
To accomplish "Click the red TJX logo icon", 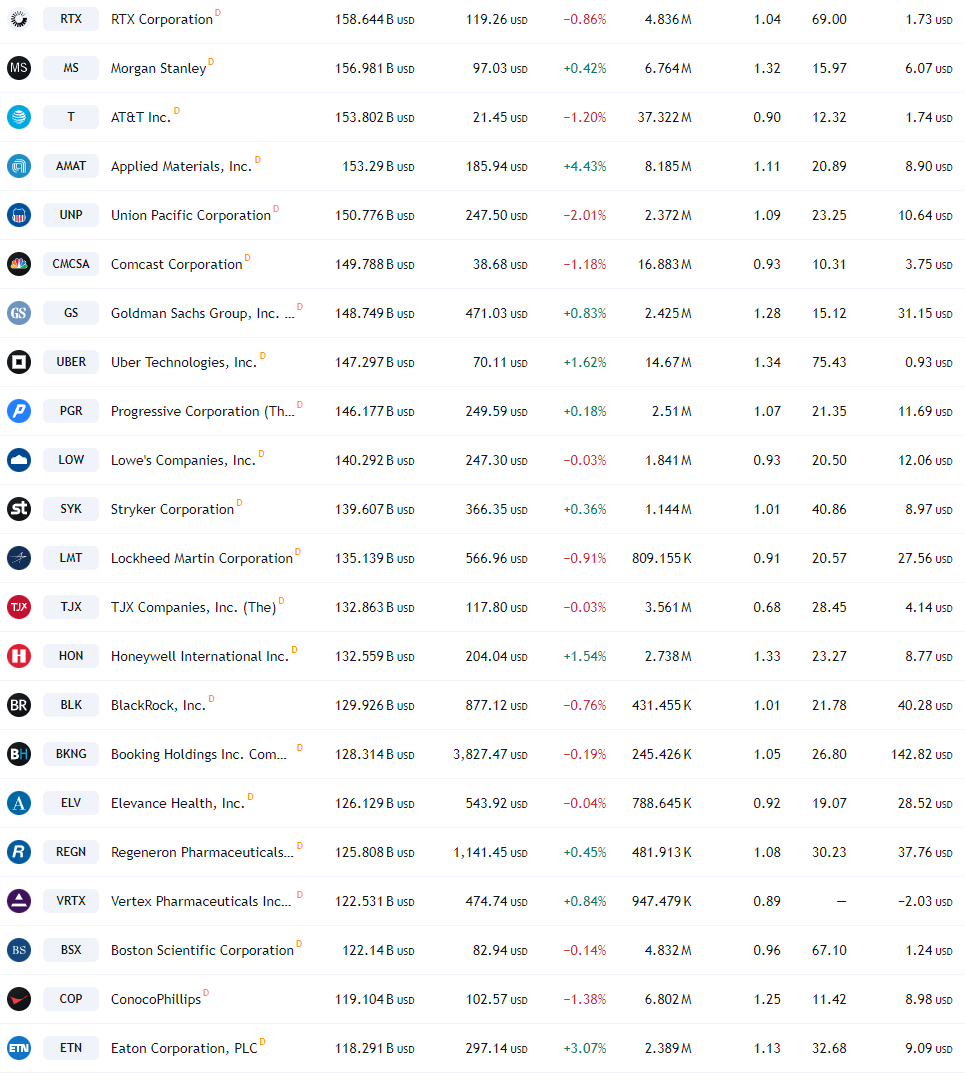I will (19, 607).
